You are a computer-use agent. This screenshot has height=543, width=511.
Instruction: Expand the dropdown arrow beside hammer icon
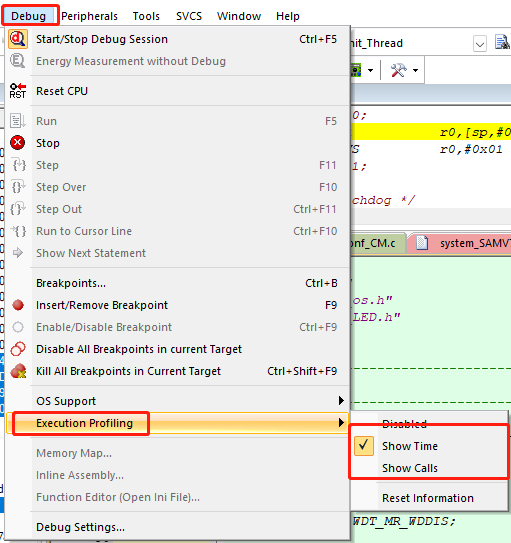pyautogui.click(x=415, y=70)
